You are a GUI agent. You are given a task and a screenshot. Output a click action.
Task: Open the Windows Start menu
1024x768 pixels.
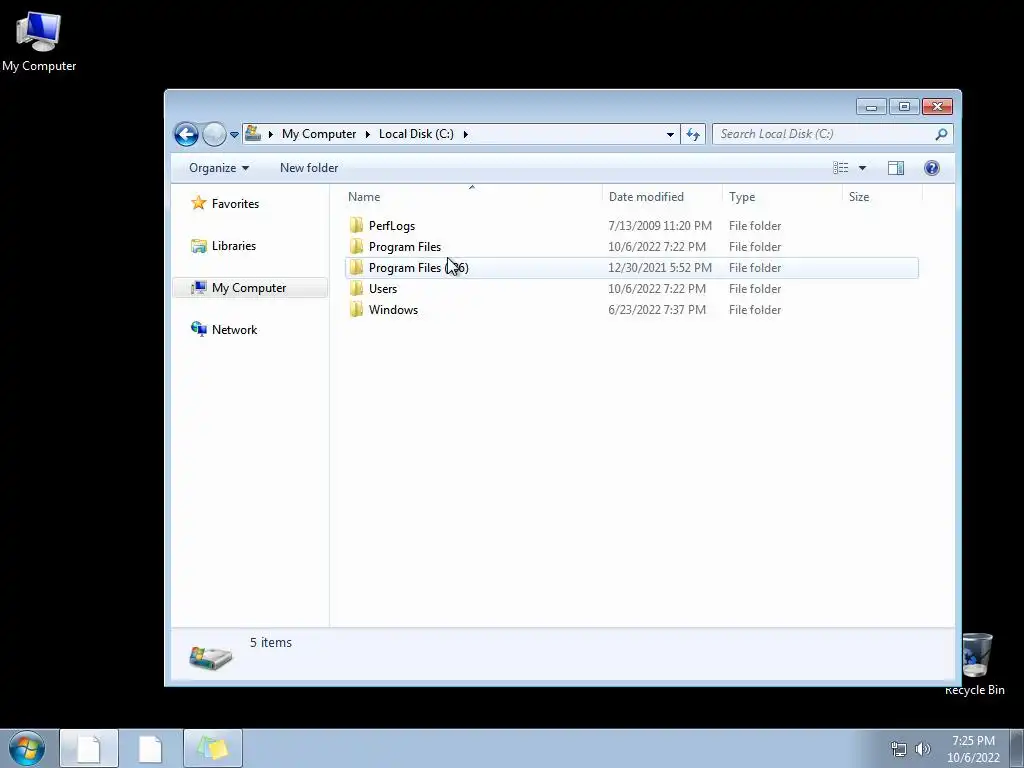(x=27, y=748)
